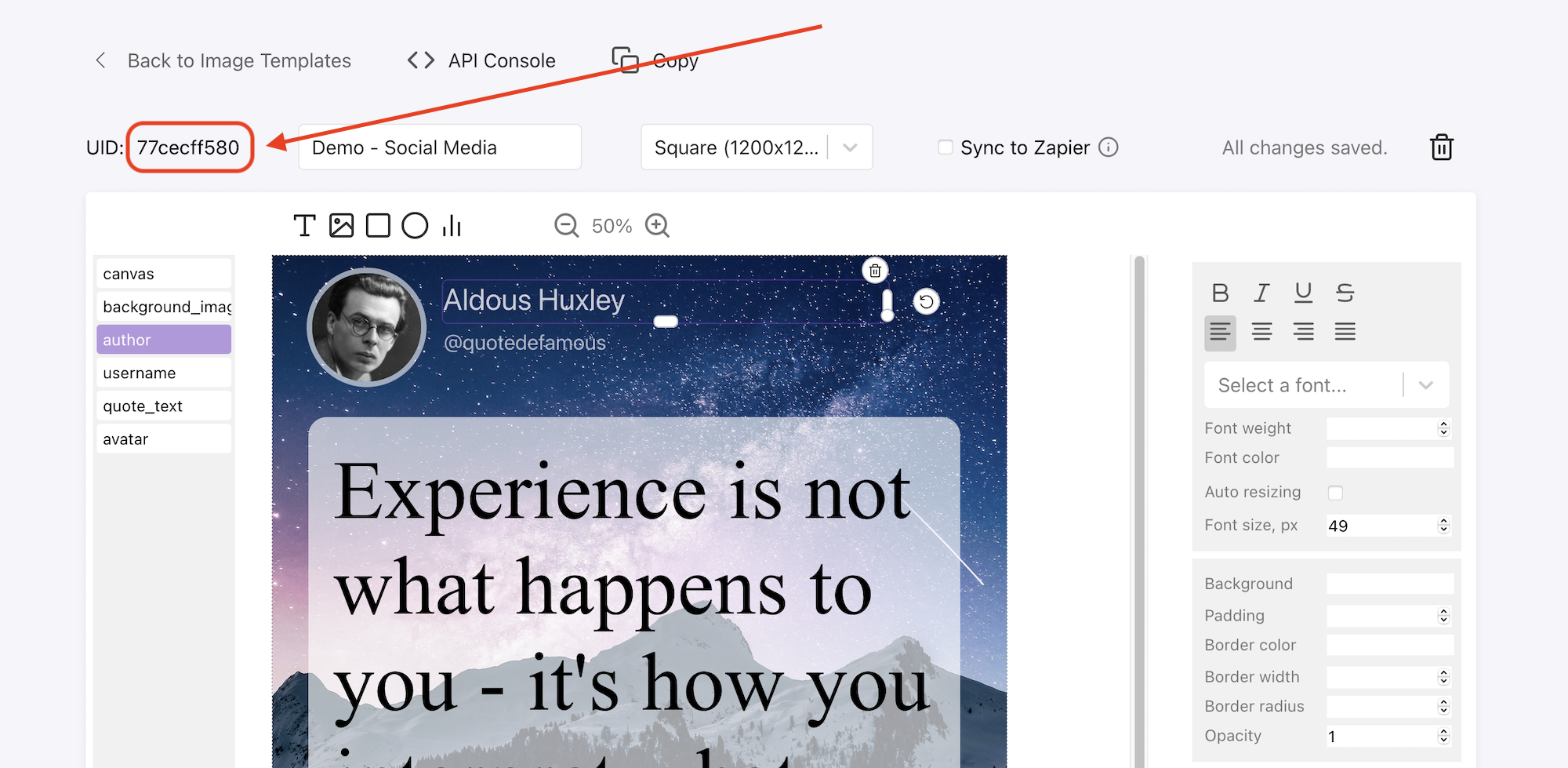1568x768 pixels.
Task: Increase Font size with stepper arrows
Action: [x=1443, y=521]
